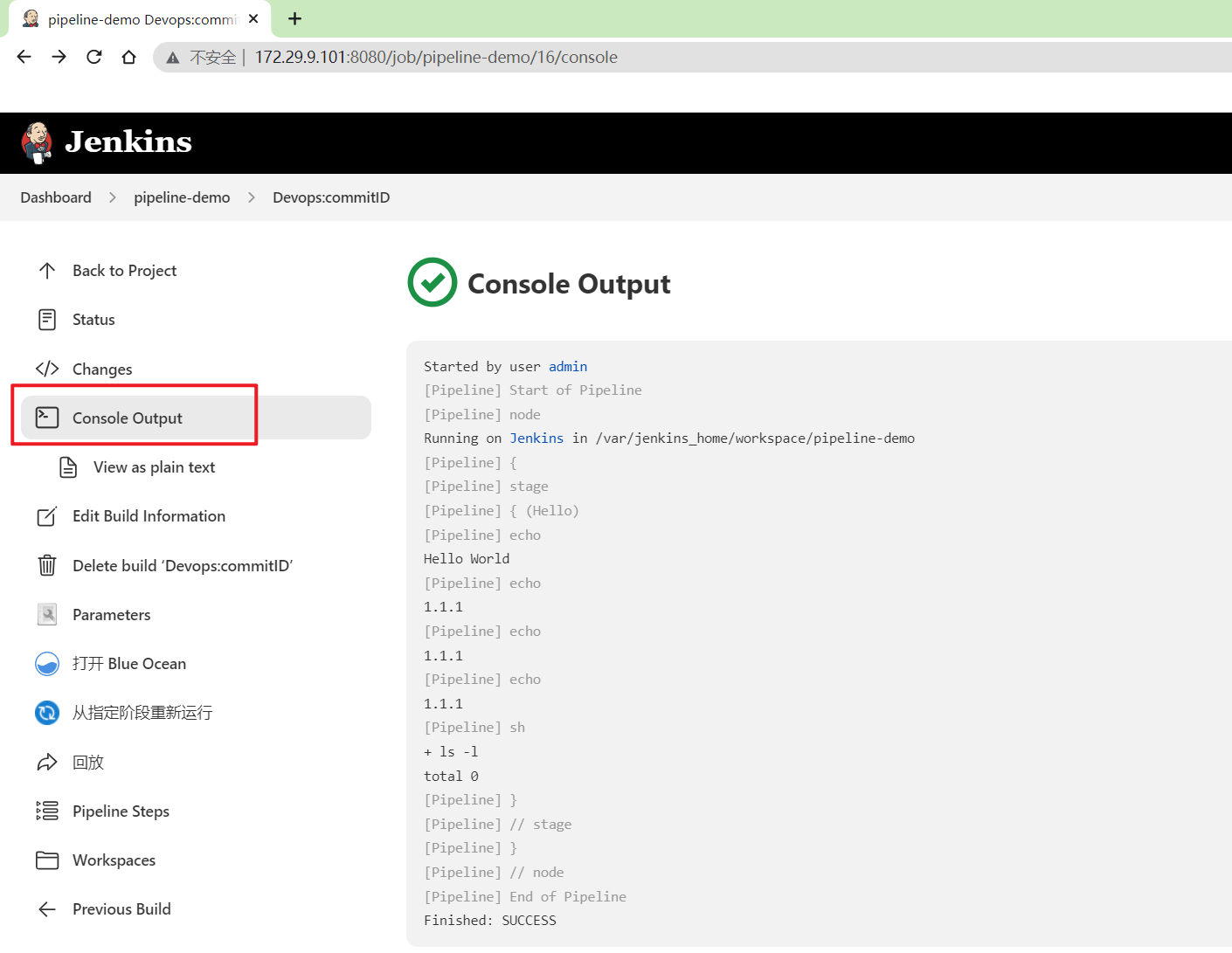
Task: Go back with browser back arrow
Action: 24,57
